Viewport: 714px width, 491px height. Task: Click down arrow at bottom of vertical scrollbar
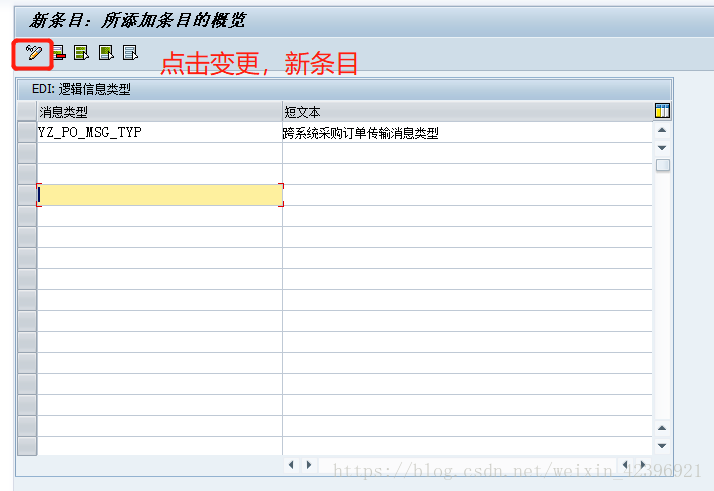[662, 445]
